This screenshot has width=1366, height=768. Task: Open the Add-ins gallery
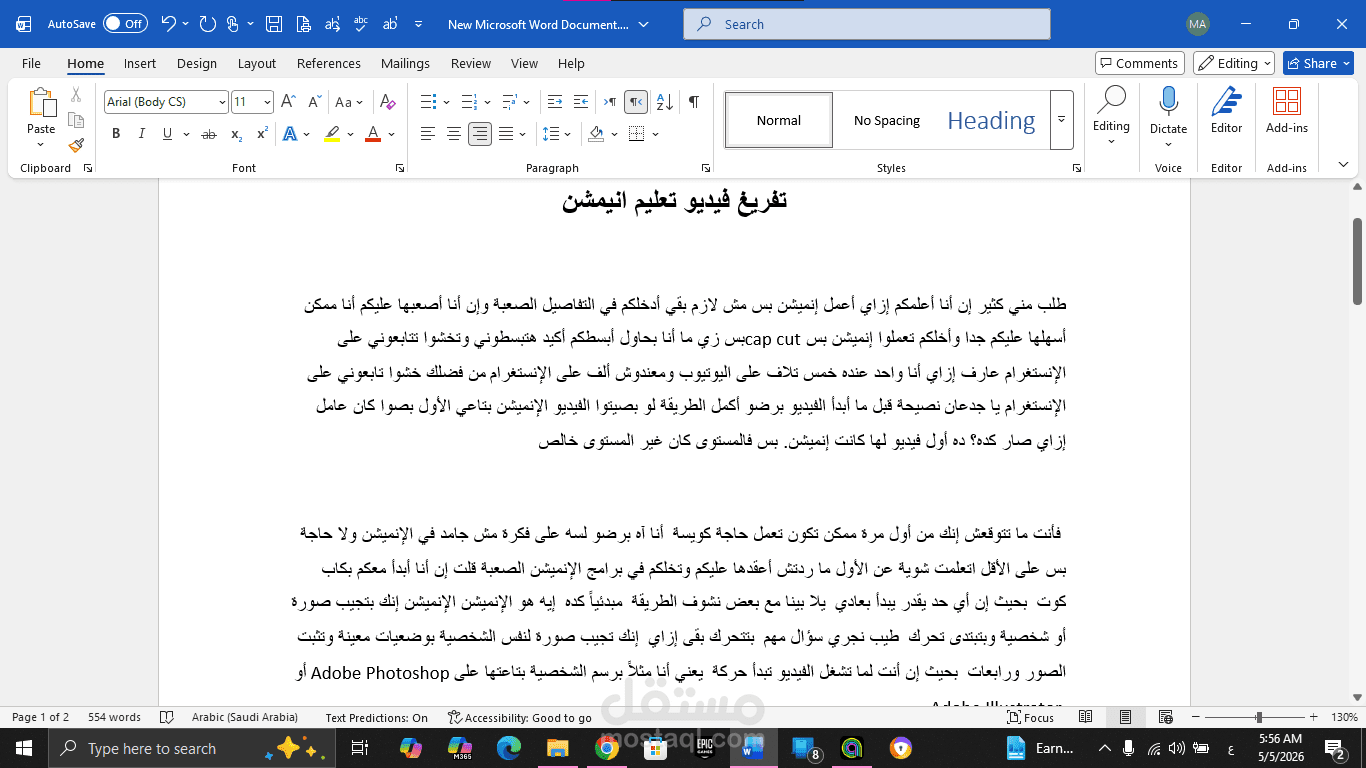click(x=1287, y=110)
